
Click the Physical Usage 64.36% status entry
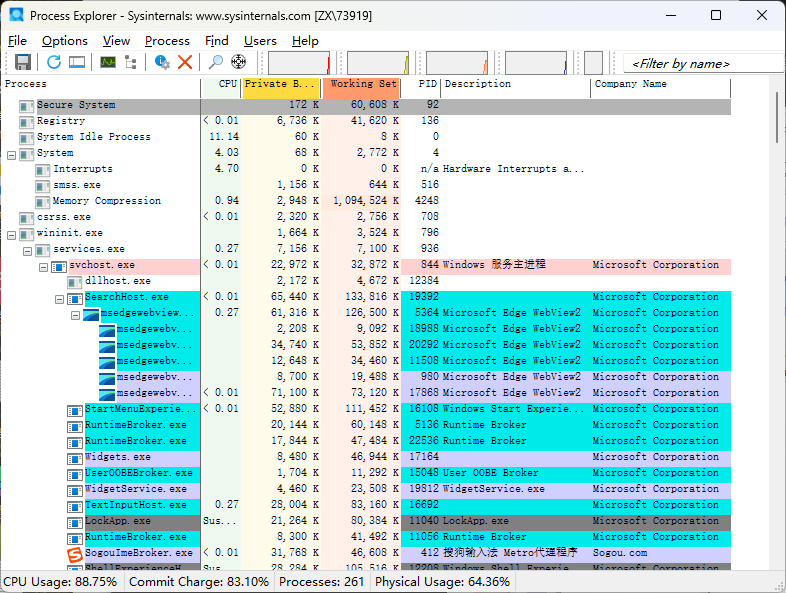[443, 582]
